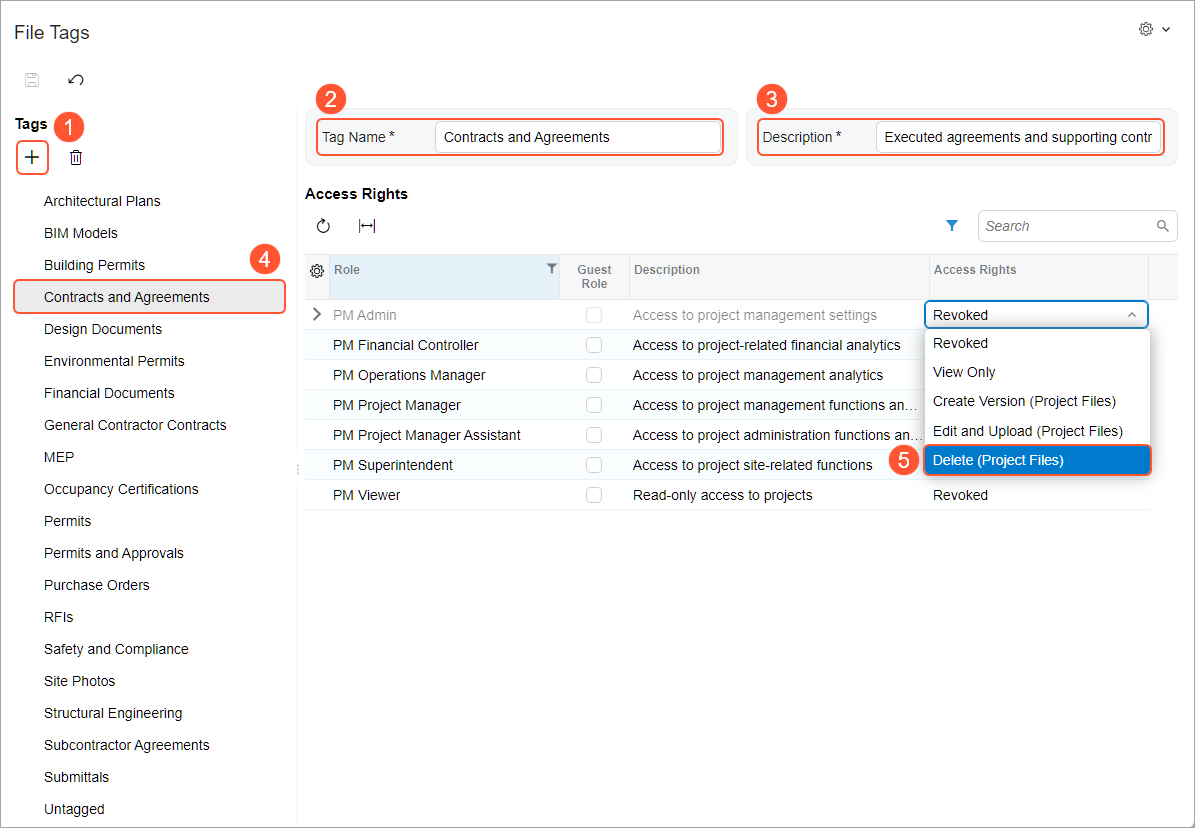Delete tag using the trash icon

click(x=75, y=158)
